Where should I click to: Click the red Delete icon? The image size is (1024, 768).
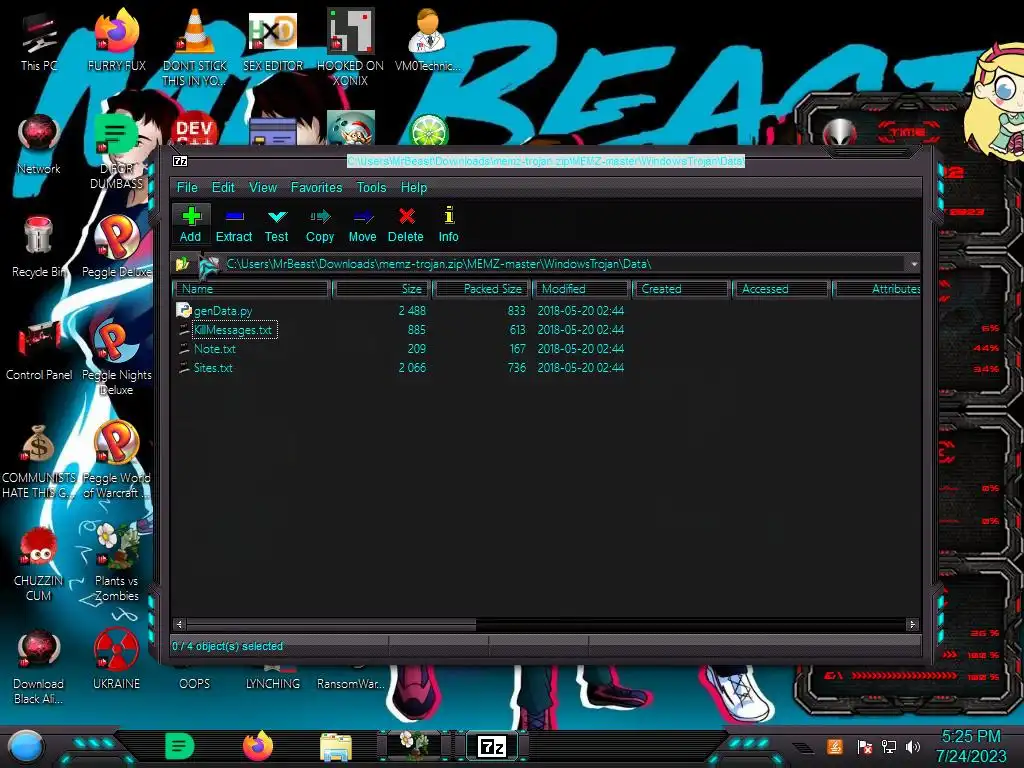tap(406, 224)
